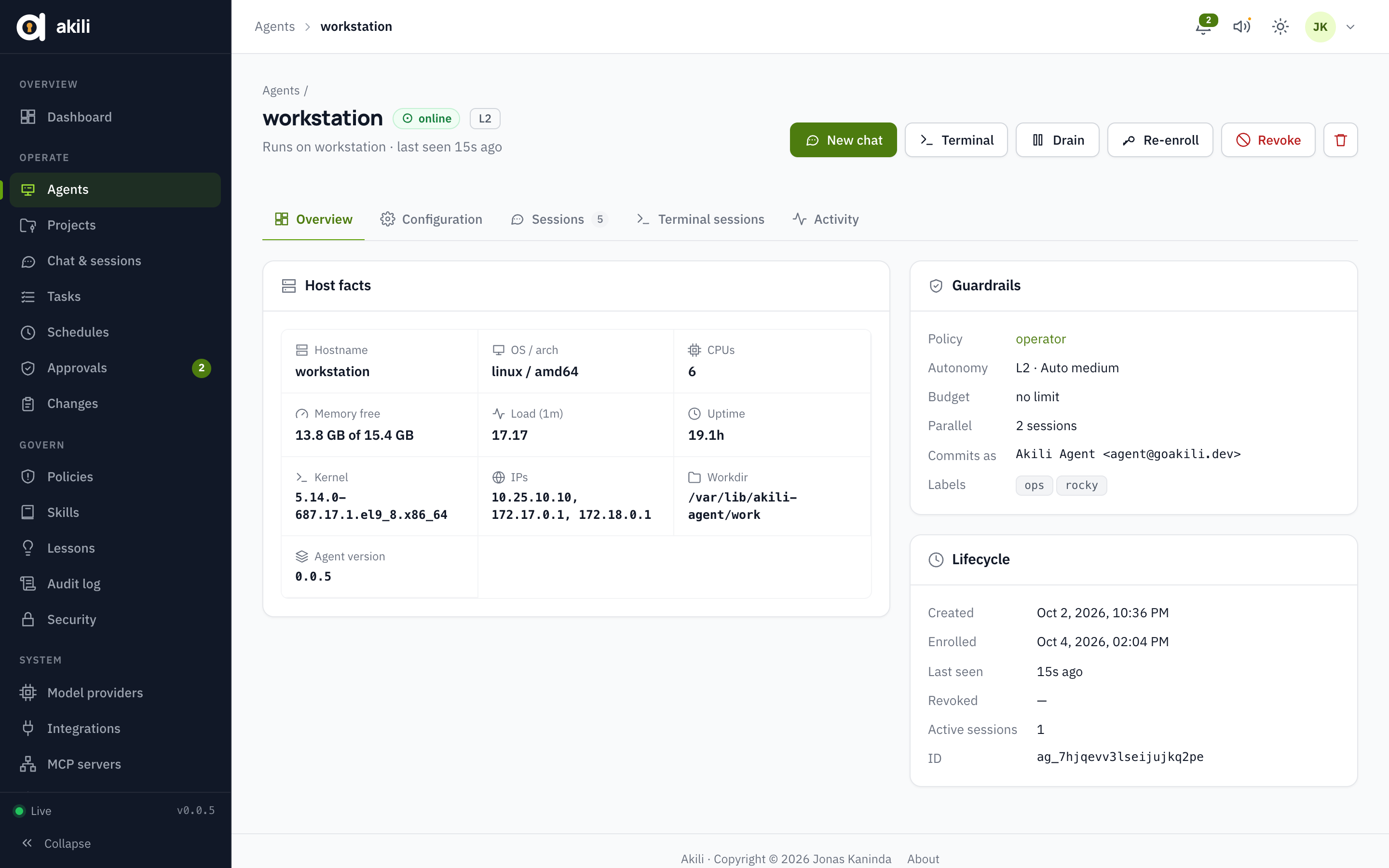The image size is (1389, 868).
Task: Toggle sound with the speaker icon
Action: (1241, 27)
